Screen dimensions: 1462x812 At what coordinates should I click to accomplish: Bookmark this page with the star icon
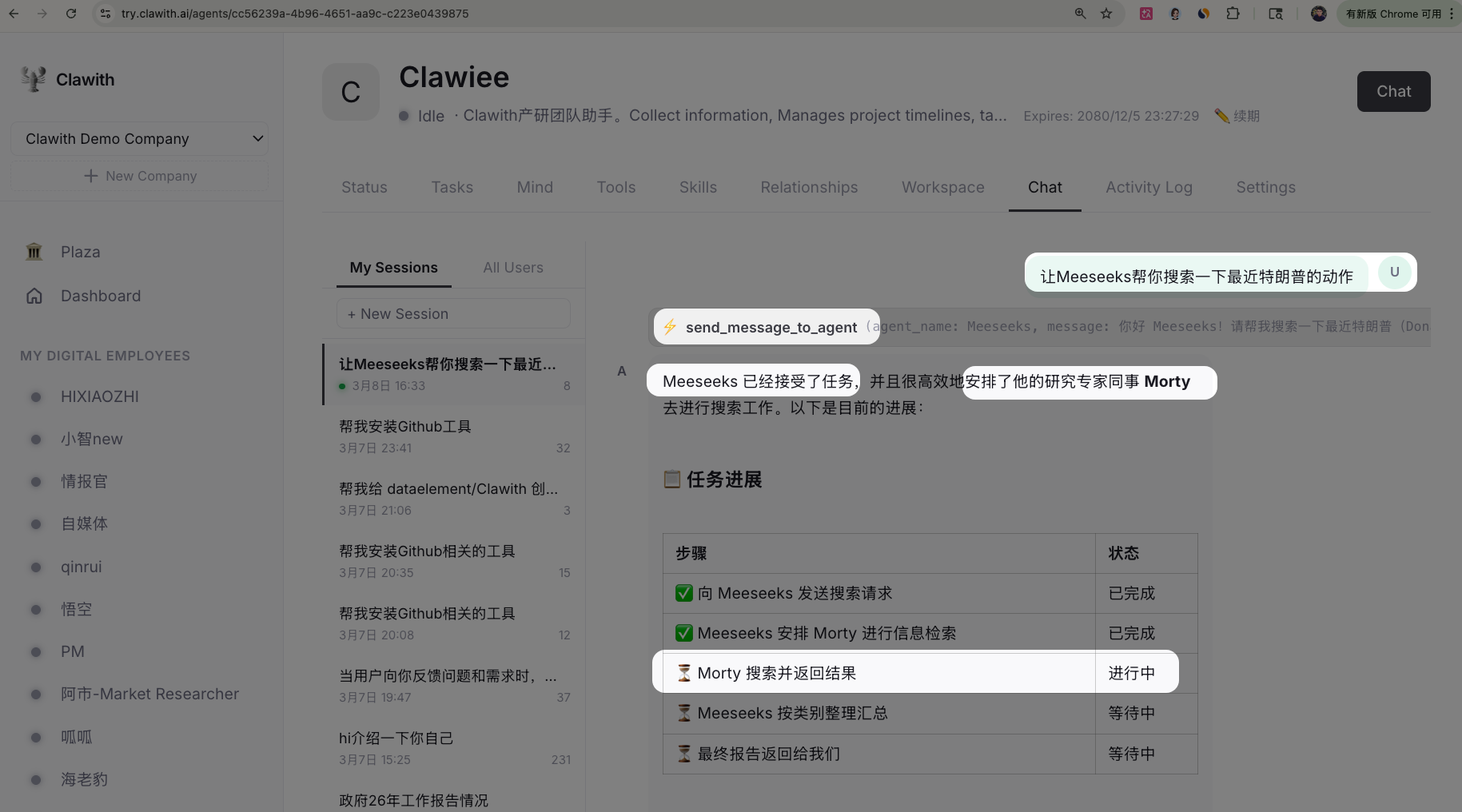1106,14
